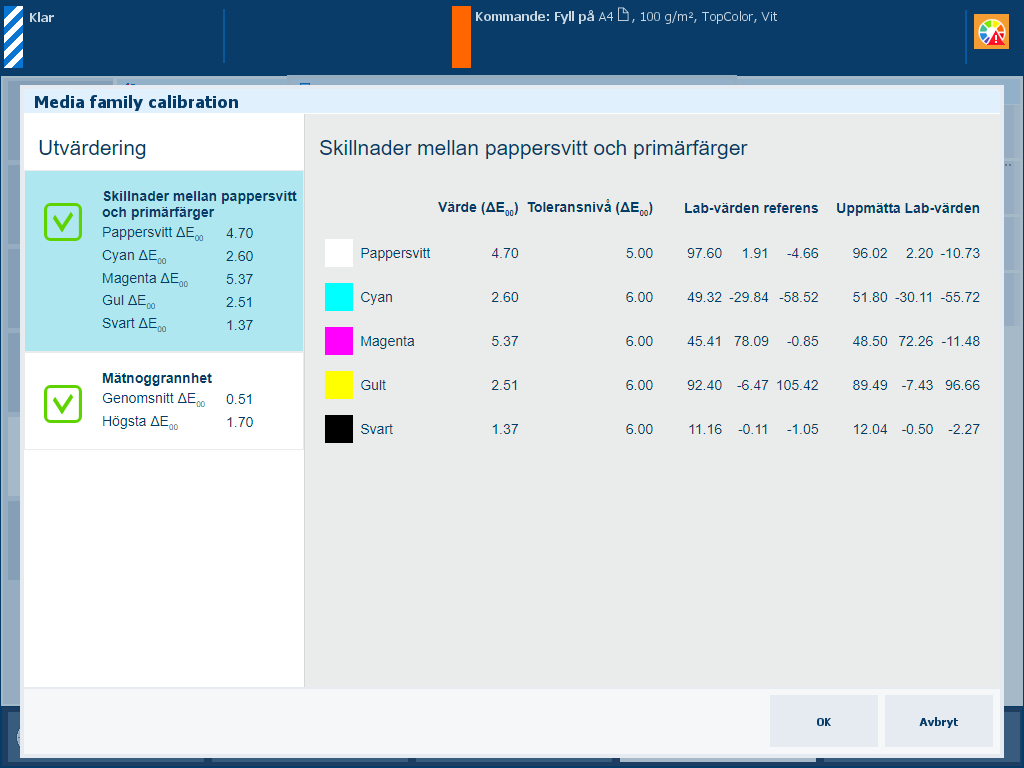Click the Svart row label in table
1024x768 pixels.
pos(377,429)
